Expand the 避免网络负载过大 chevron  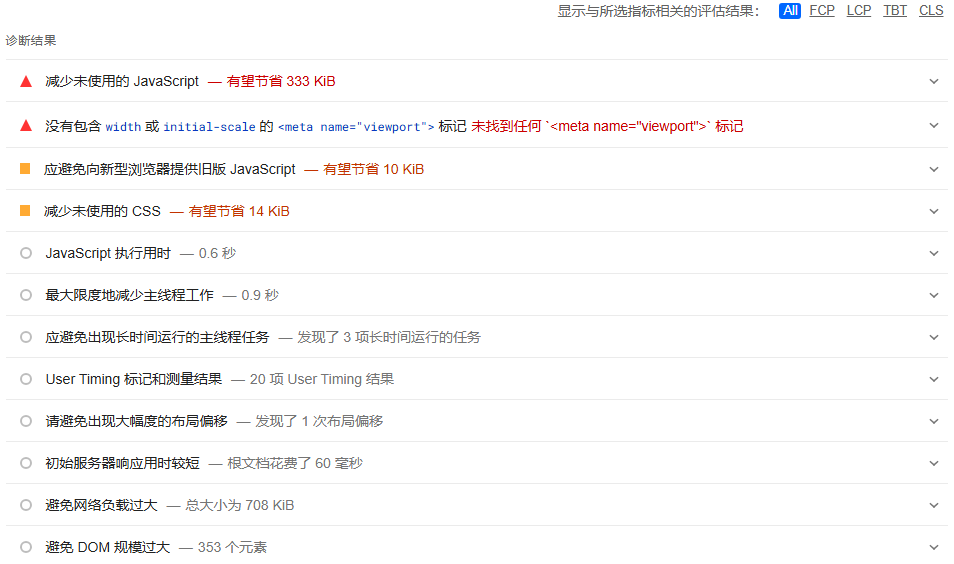tap(934, 505)
